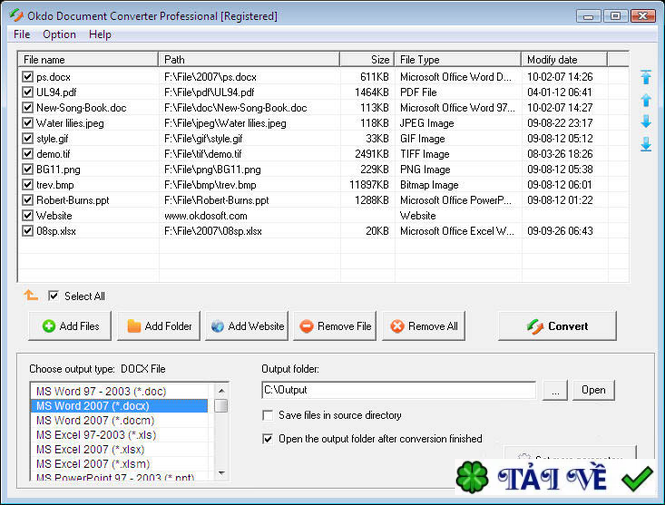
Task: Open the Add Folder dialog
Action: (x=158, y=326)
